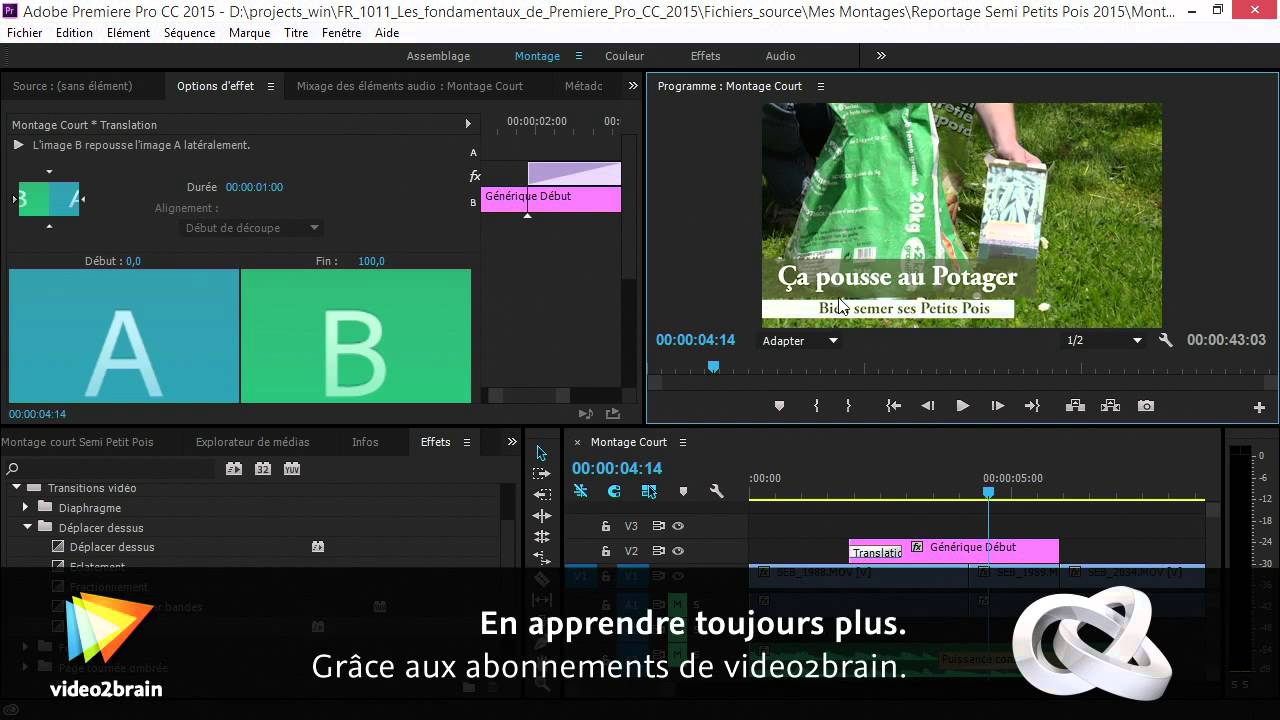Open the Effets workspace tab
Screen dimensions: 1280x720
[x=705, y=56]
